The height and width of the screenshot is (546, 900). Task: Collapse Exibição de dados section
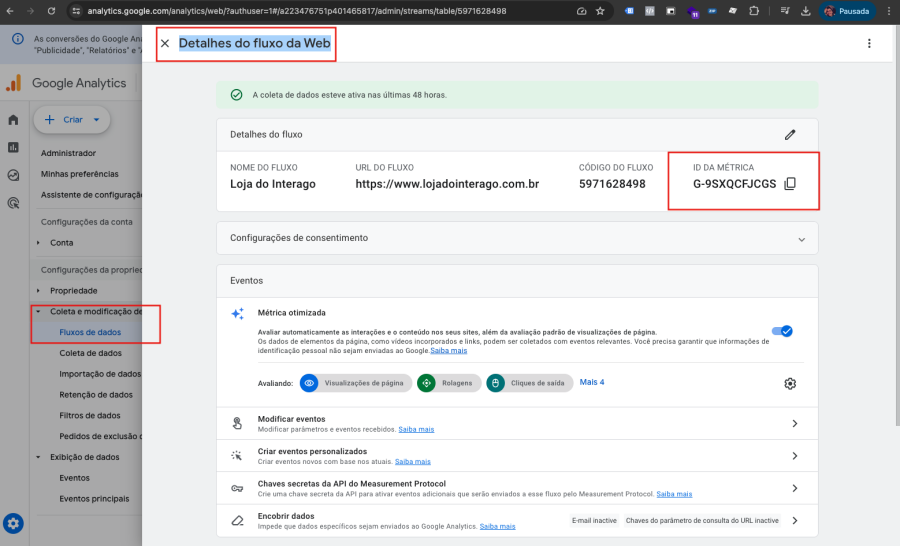point(38,457)
